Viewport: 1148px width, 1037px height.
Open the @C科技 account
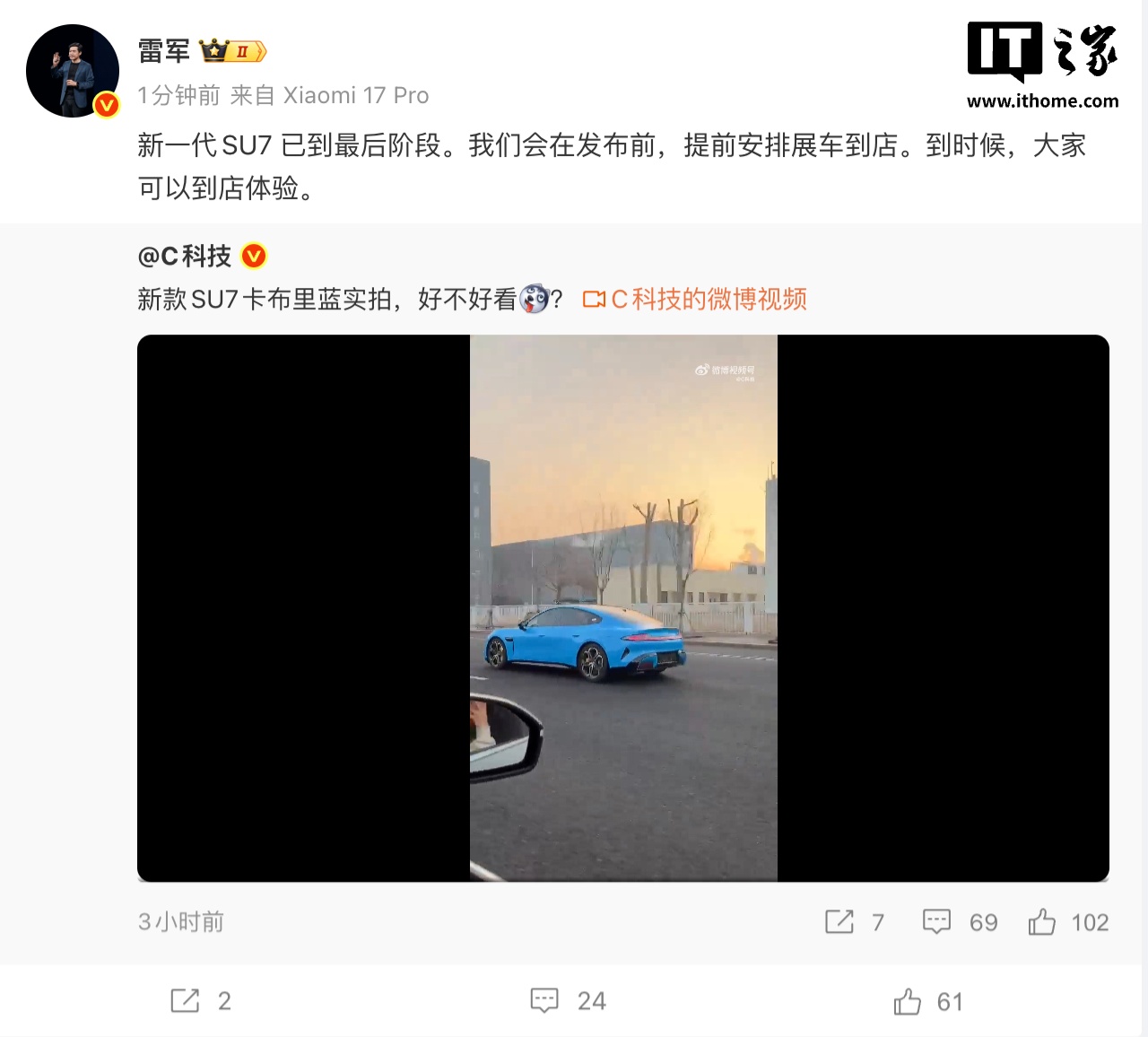pyautogui.click(x=185, y=257)
